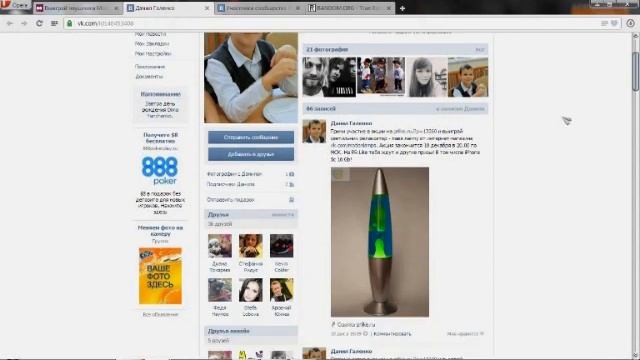Click к записям Данила link
This screenshot has height=360, width=640.
pos(460,109)
